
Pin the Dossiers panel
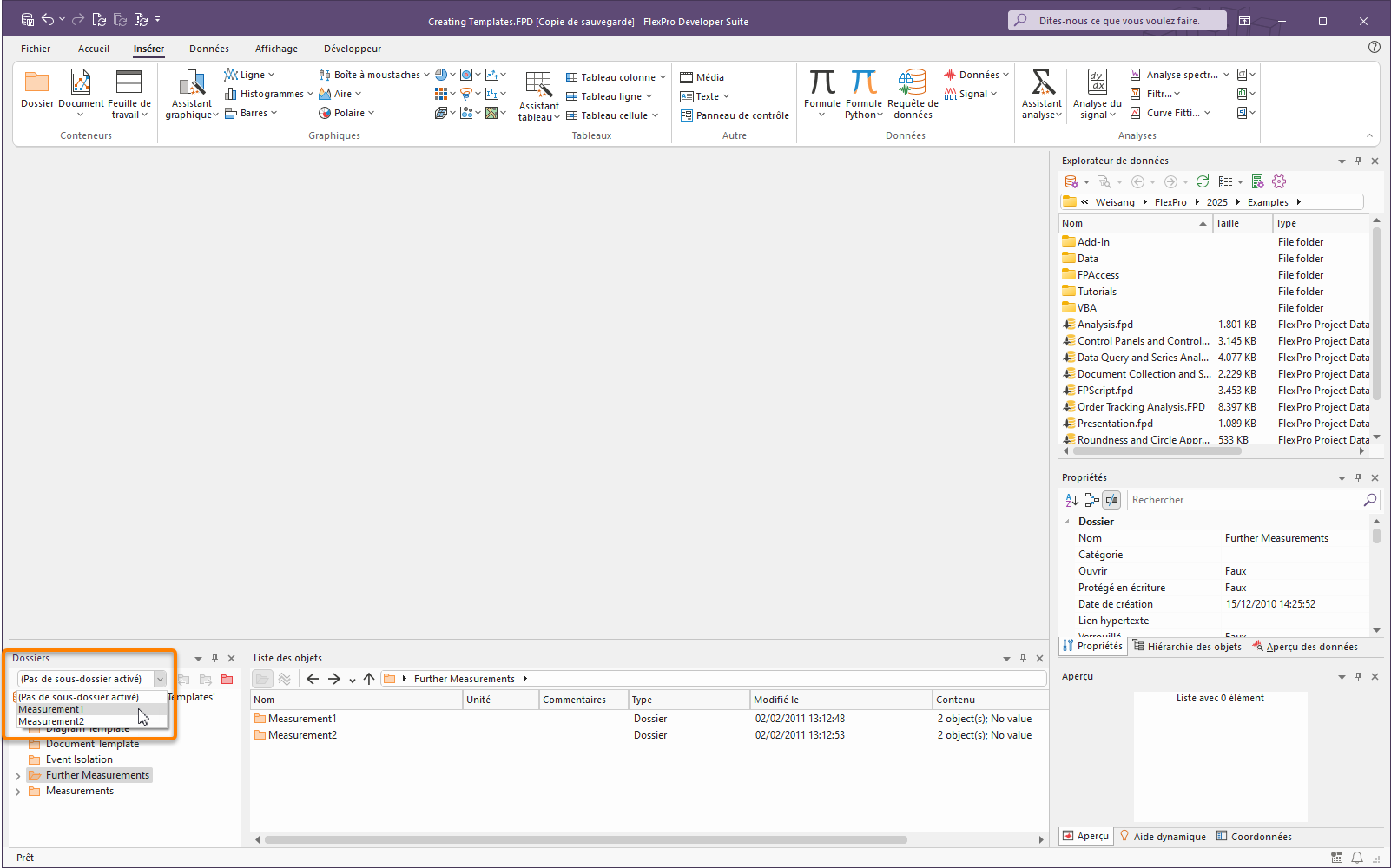[x=214, y=658]
